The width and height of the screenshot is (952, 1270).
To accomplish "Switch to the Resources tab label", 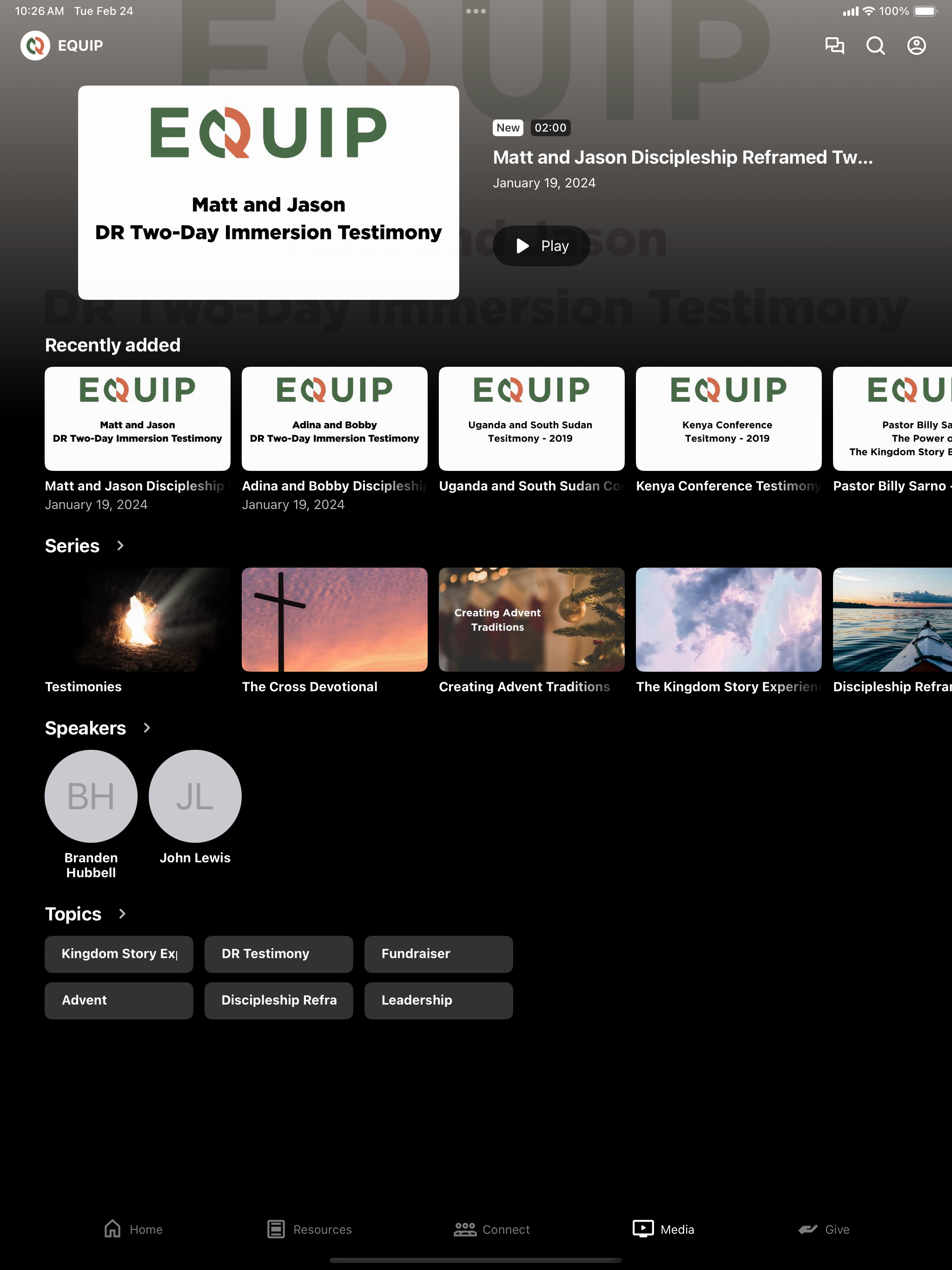I will click(322, 1229).
